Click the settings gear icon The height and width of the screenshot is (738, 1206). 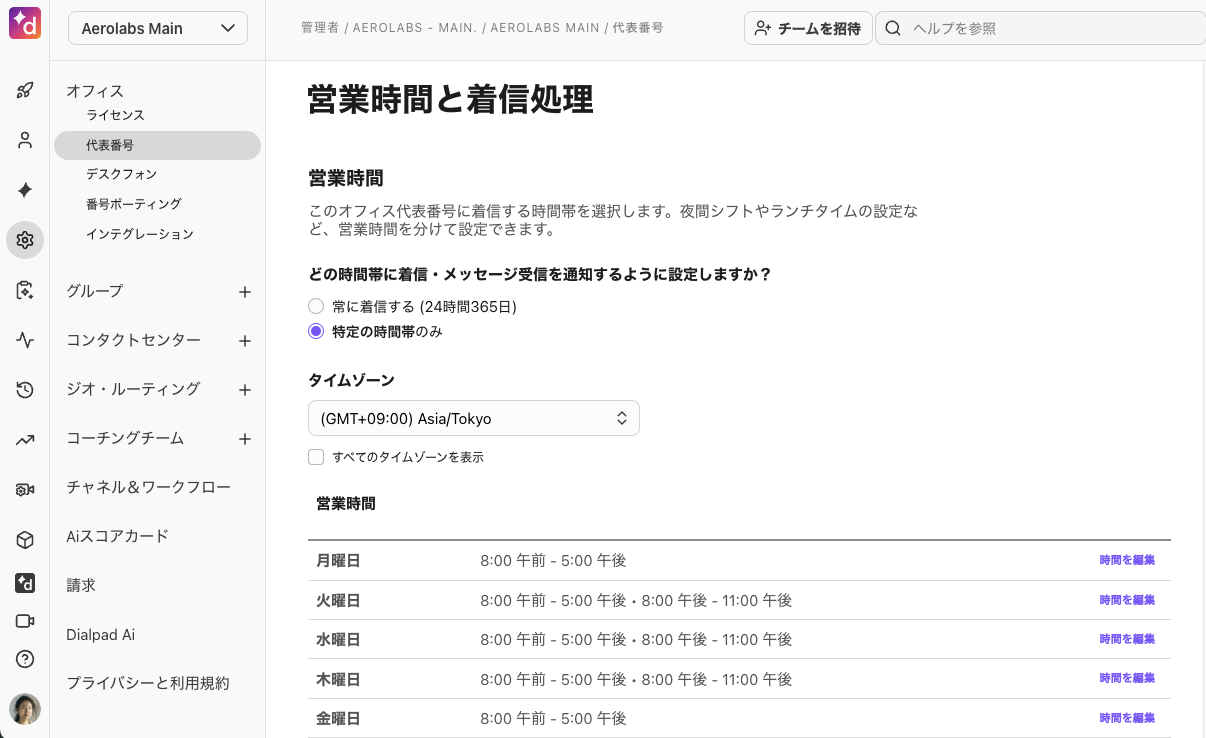(x=25, y=240)
